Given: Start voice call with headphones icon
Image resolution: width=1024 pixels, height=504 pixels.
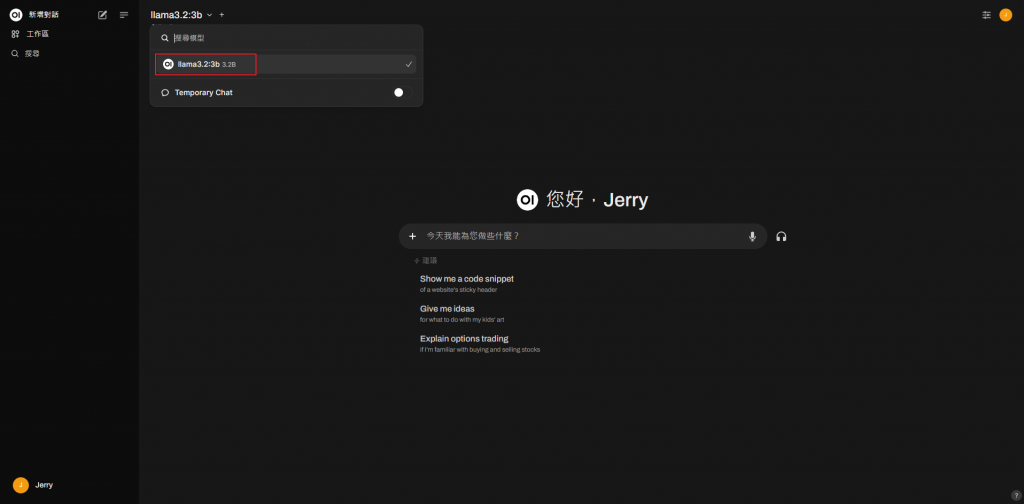Looking at the screenshot, I should 781,236.
